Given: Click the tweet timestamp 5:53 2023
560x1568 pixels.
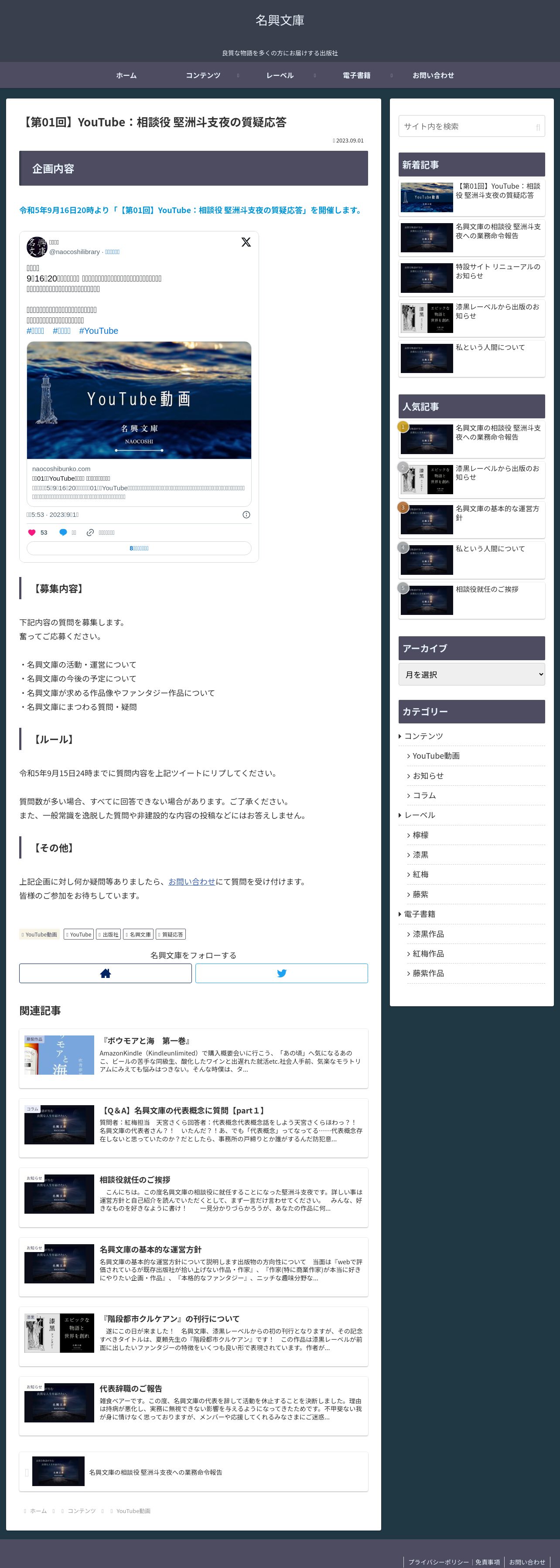Looking at the screenshot, I should 52,515.
